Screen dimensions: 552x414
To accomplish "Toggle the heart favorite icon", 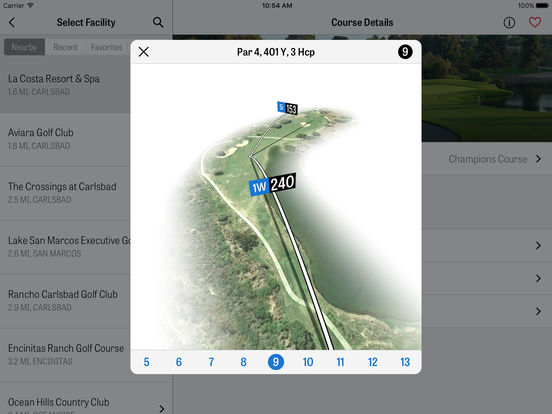I will click(535, 23).
